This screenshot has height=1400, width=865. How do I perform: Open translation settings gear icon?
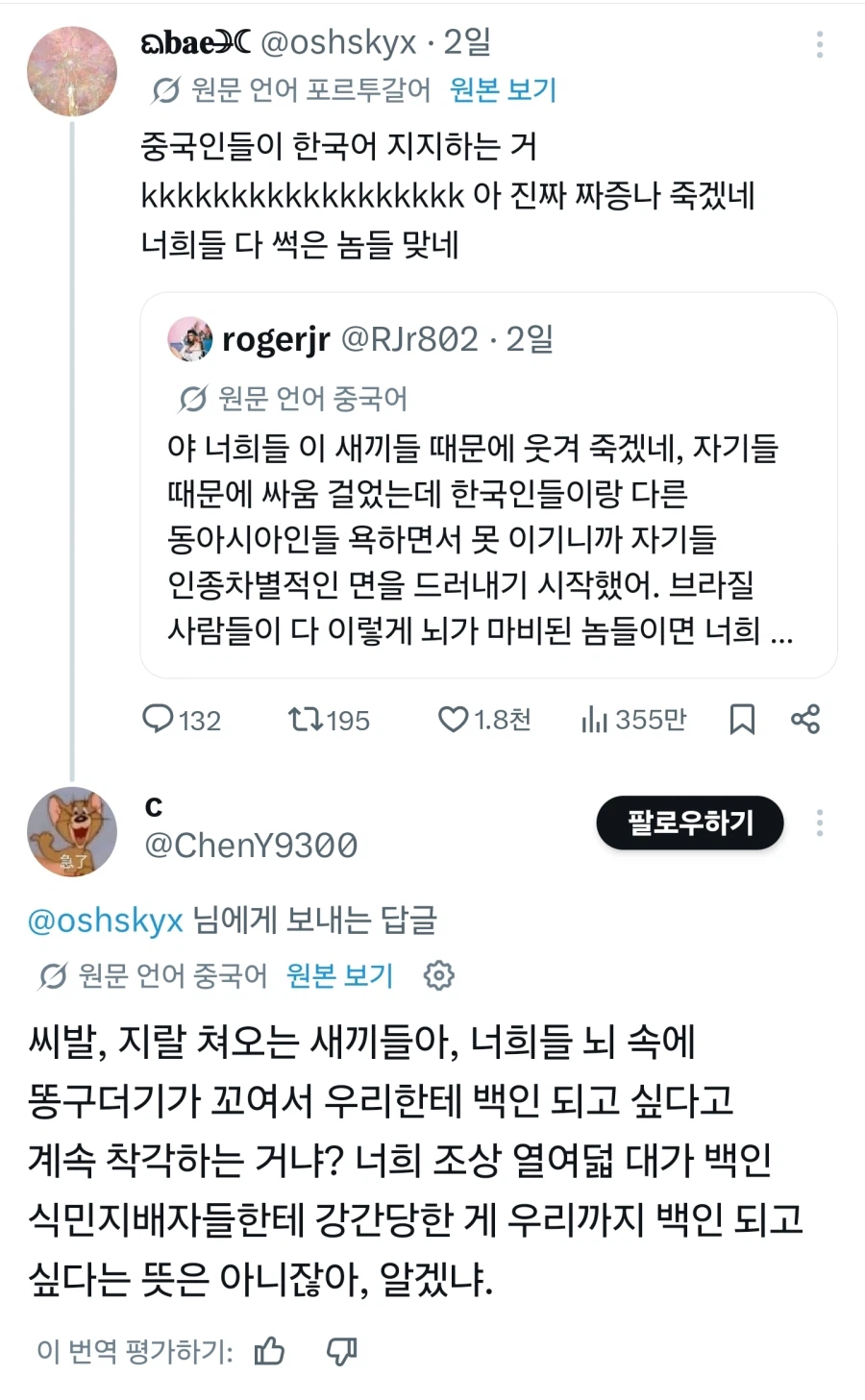438,975
